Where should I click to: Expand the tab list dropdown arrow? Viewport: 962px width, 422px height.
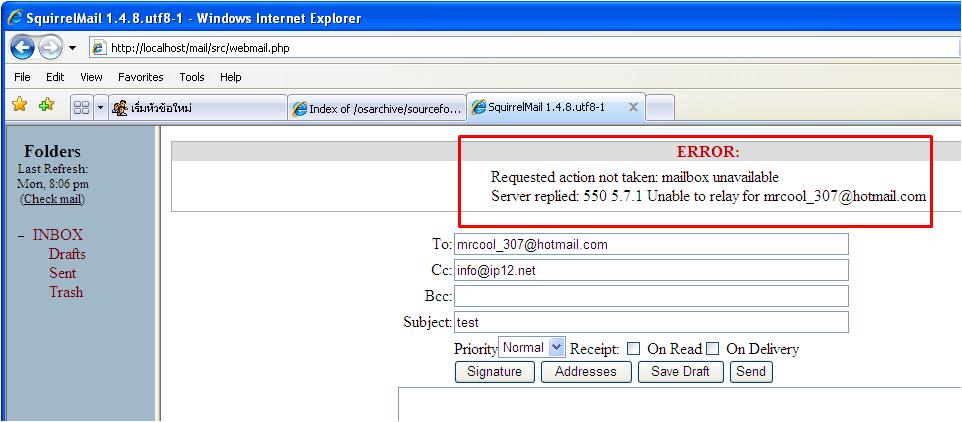coord(100,108)
